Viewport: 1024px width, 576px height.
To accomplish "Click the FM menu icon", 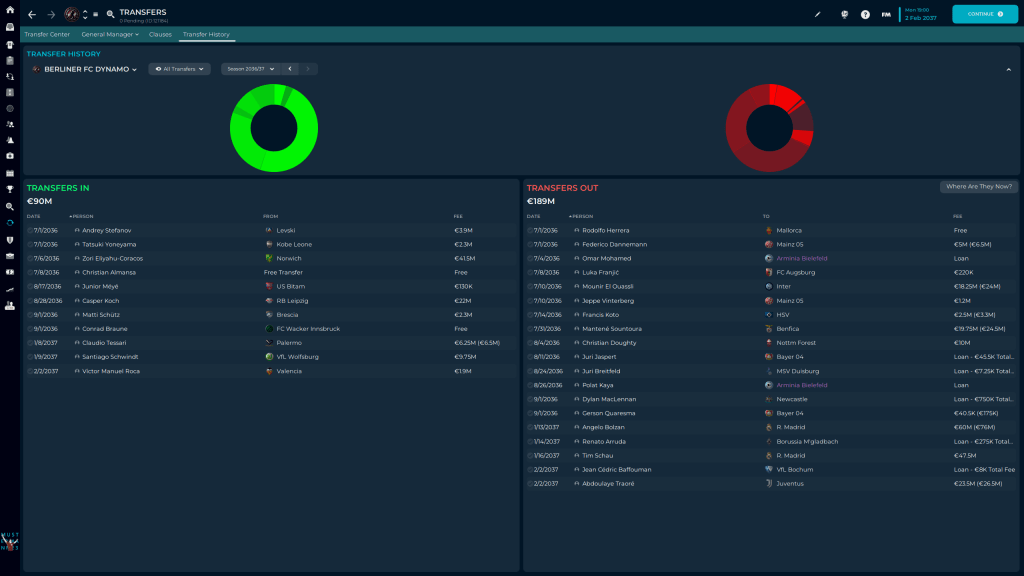I will pos(886,15).
